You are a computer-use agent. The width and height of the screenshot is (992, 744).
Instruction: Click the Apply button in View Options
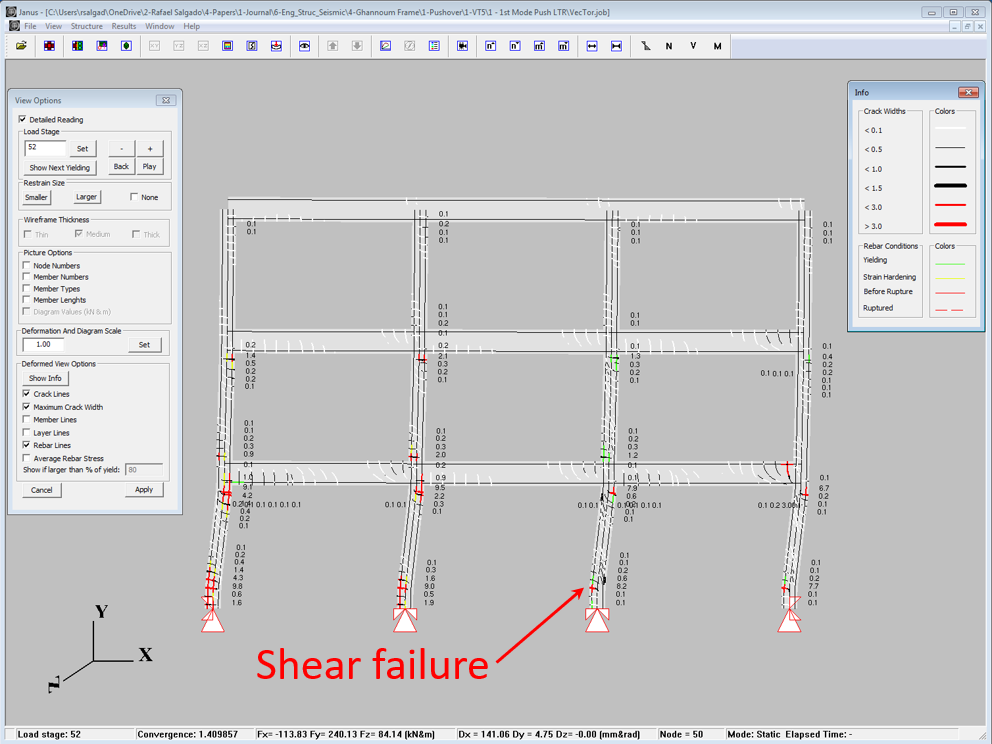(x=144, y=490)
